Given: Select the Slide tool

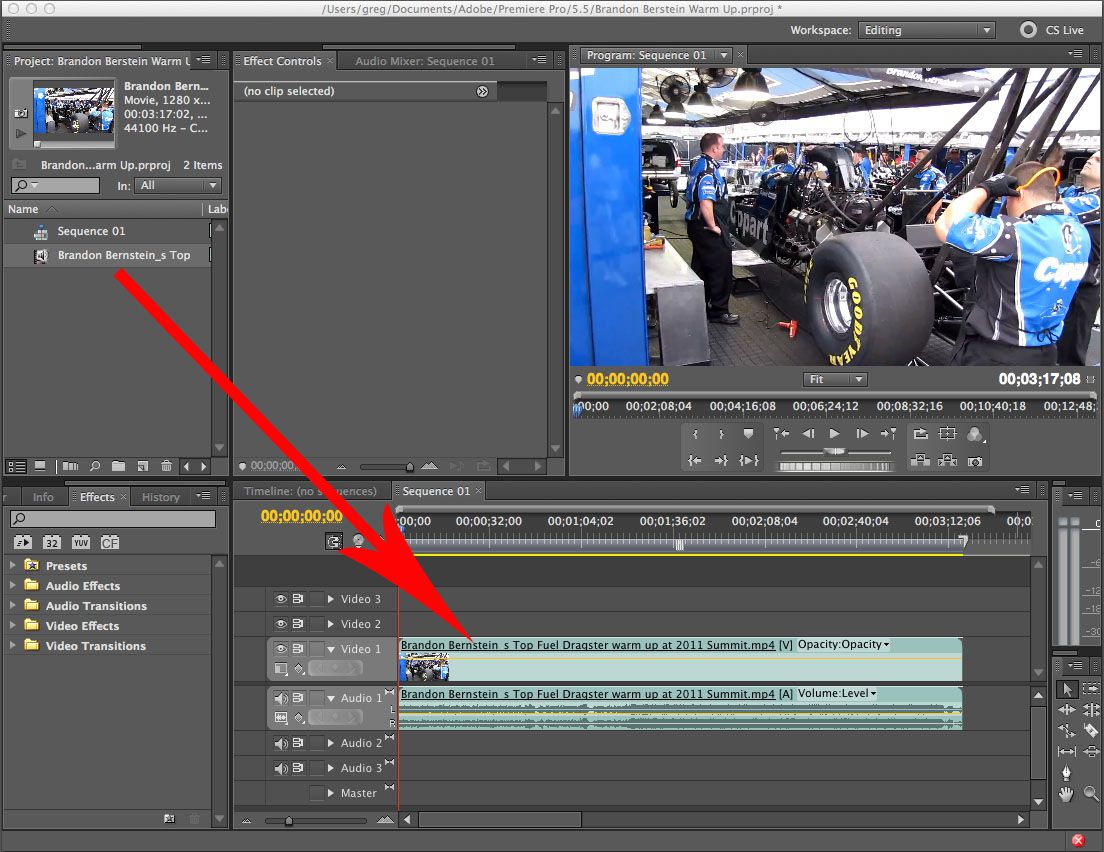Looking at the screenshot, I should click(x=1091, y=752).
